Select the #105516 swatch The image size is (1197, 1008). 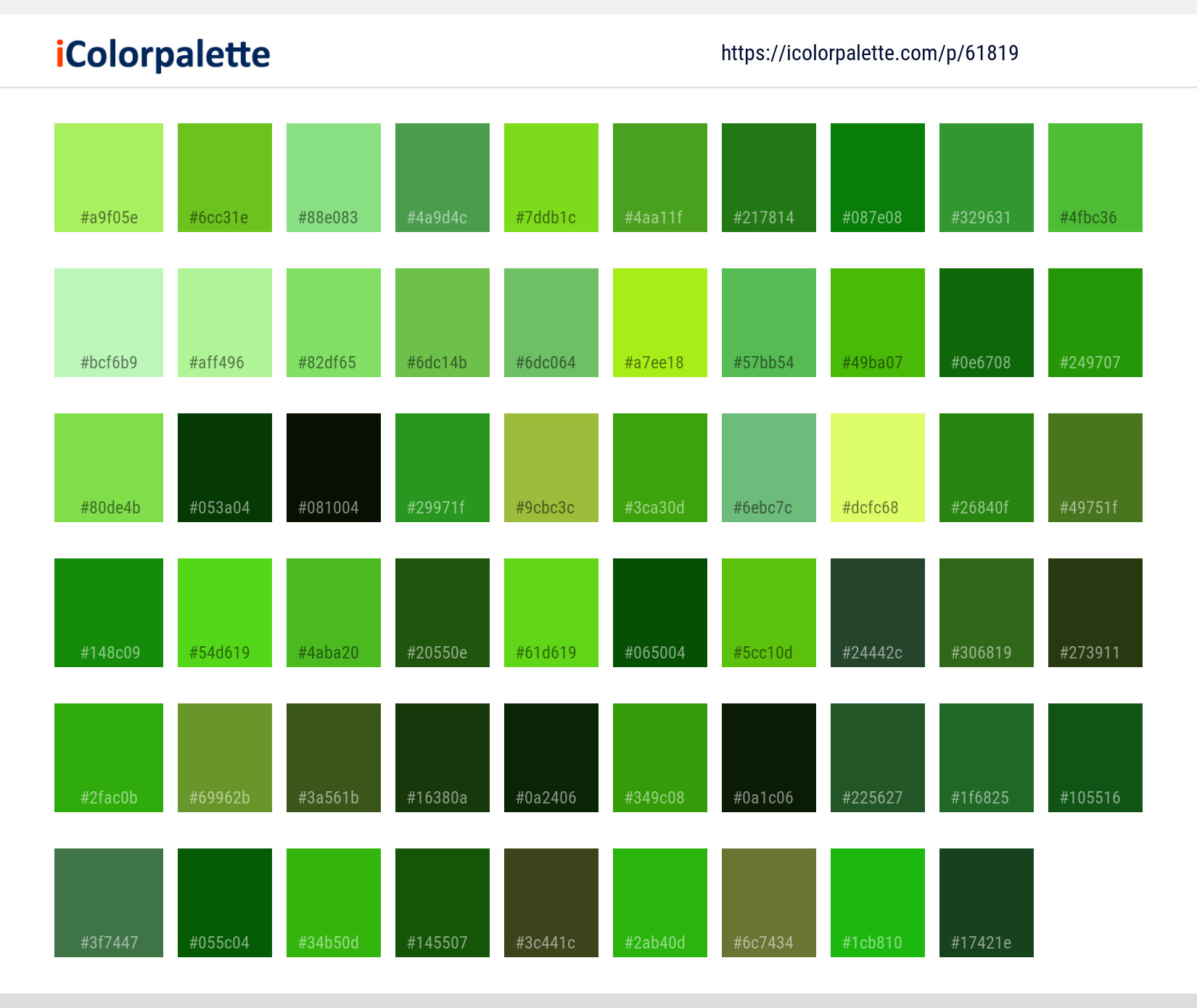pos(1095,758)
